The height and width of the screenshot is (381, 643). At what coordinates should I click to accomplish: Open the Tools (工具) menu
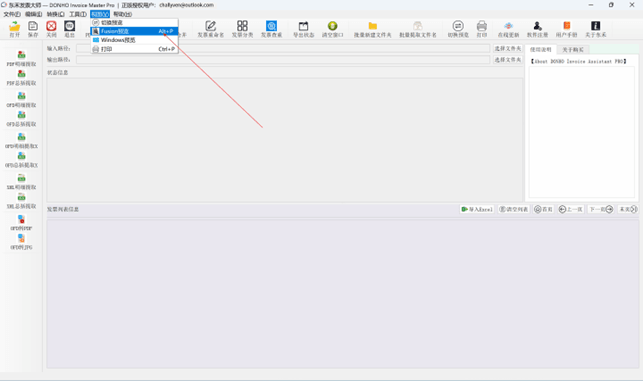78,14
